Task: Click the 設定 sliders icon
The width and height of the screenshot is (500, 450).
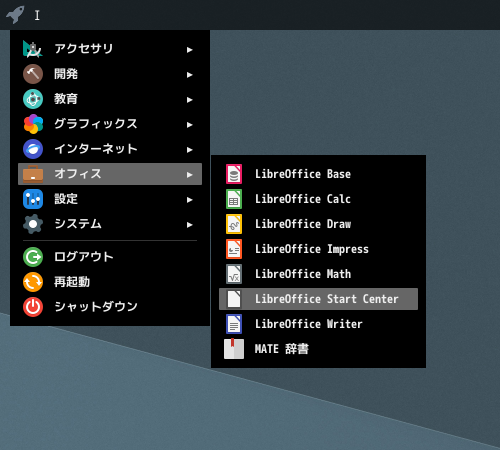Action: click(x=33, y=199)
